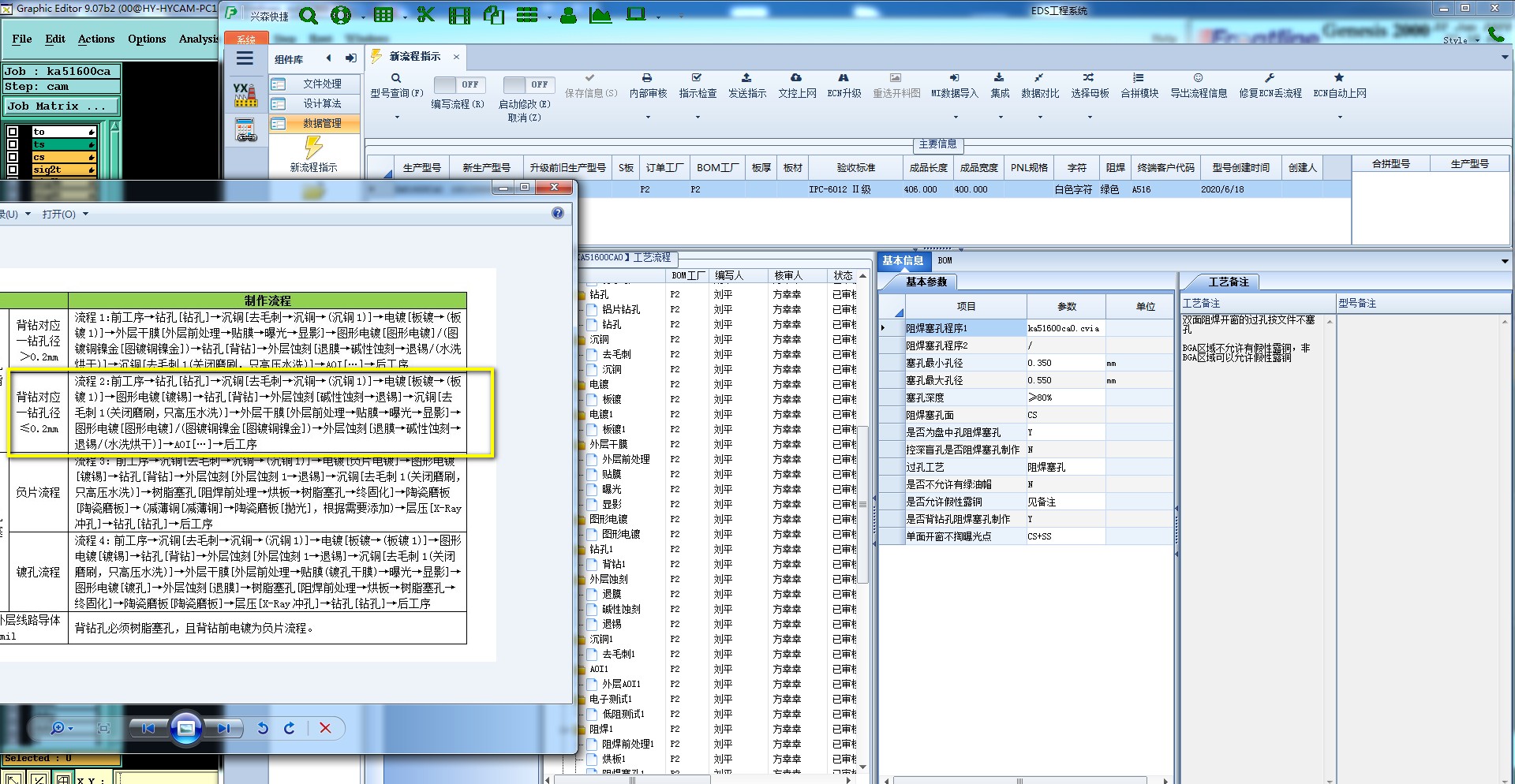The height and width of the screenshot is (784, 1515).
Task: Open the 数据对比 dropdown arrow
Action: point(1040,118)
